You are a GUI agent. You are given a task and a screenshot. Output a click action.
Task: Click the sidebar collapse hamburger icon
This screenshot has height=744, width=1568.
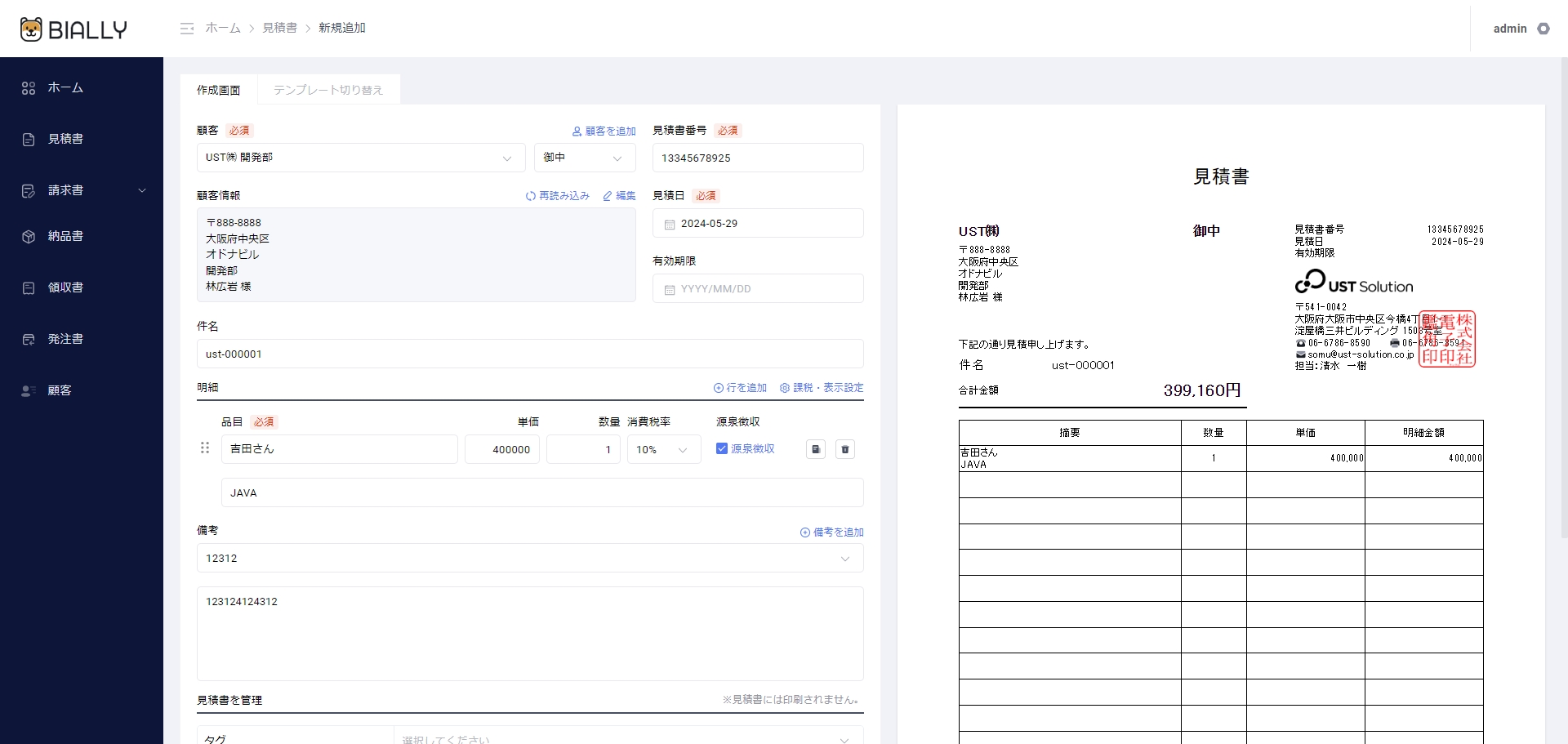click(x=187, y=29)
